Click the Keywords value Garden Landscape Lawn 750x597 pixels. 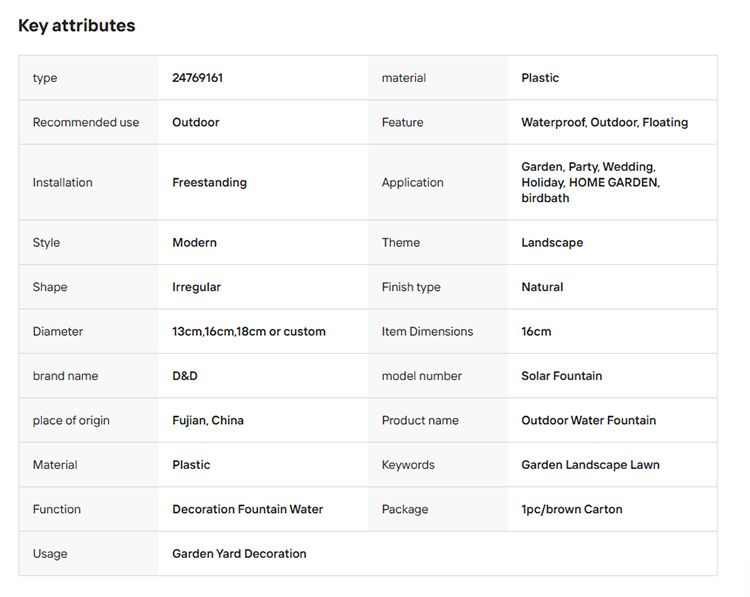point(590,465)
